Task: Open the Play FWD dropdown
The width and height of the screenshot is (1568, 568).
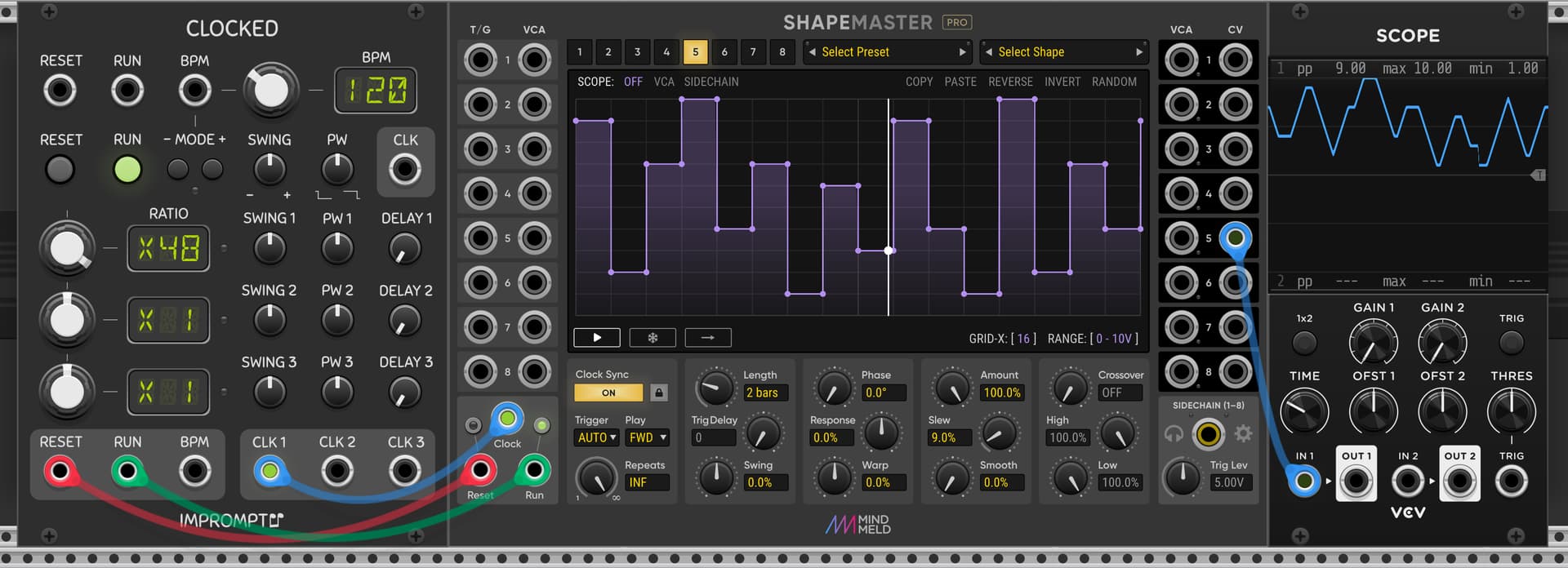Action: pyautogui.click(x=648, y=437)
